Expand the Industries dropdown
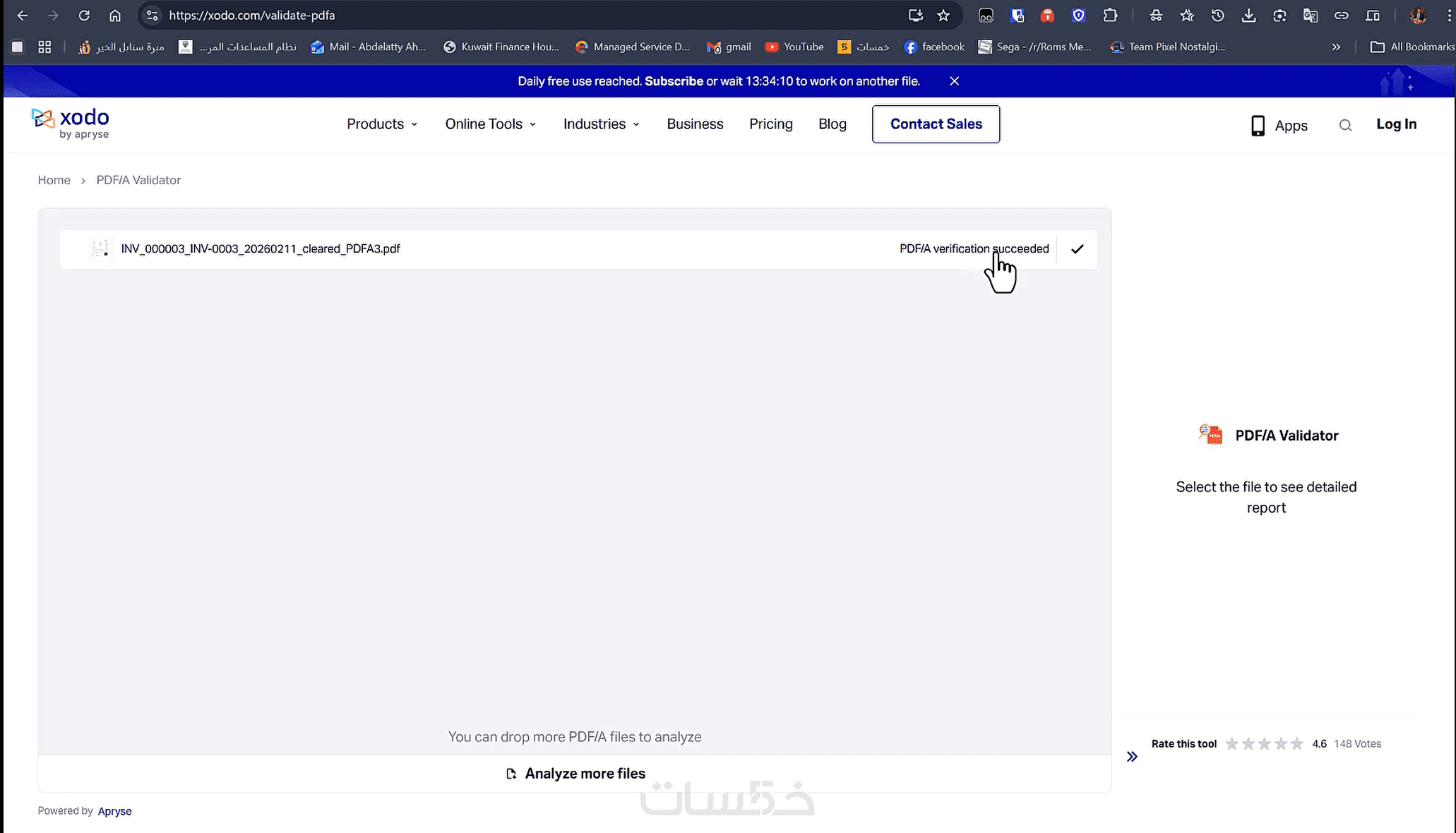Screen dimensions: 1456x833 click(x=601, y=124)
